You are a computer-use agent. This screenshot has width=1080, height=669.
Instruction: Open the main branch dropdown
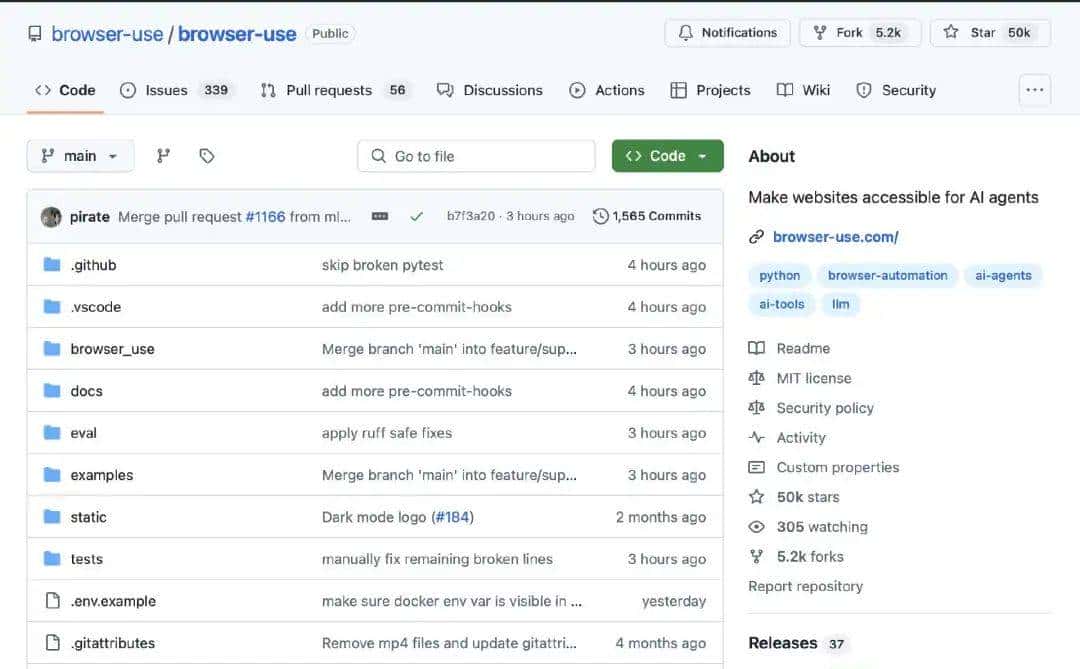(80, 156)
